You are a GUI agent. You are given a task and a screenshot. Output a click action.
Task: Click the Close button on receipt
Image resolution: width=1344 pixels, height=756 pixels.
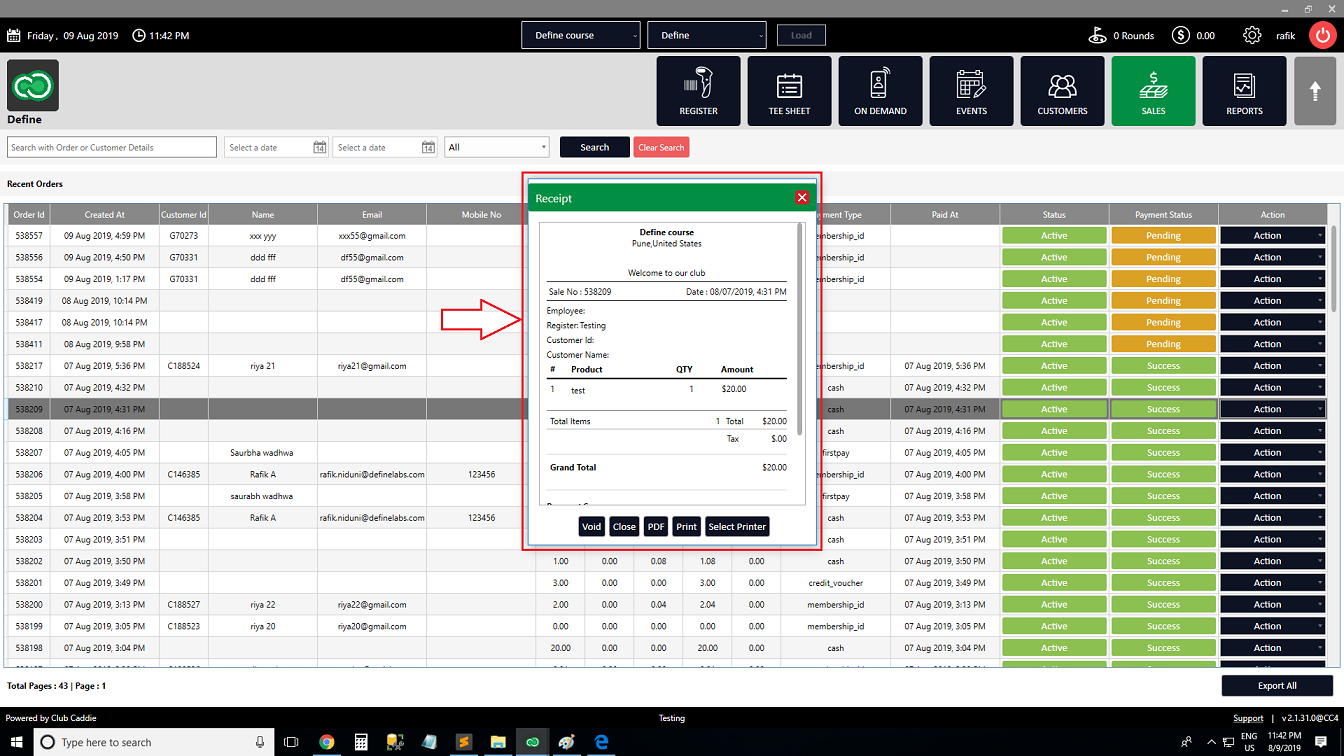[624, 527]
